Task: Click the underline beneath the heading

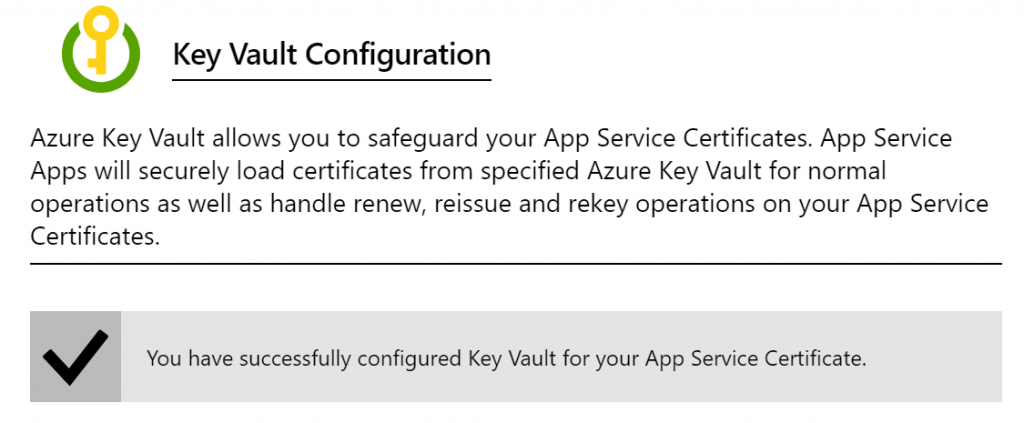Action: pos(332,80)
